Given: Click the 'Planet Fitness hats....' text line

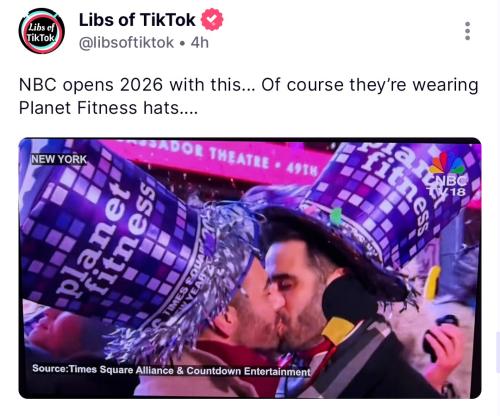Looking at the screenshot, I should coord(108,108).
